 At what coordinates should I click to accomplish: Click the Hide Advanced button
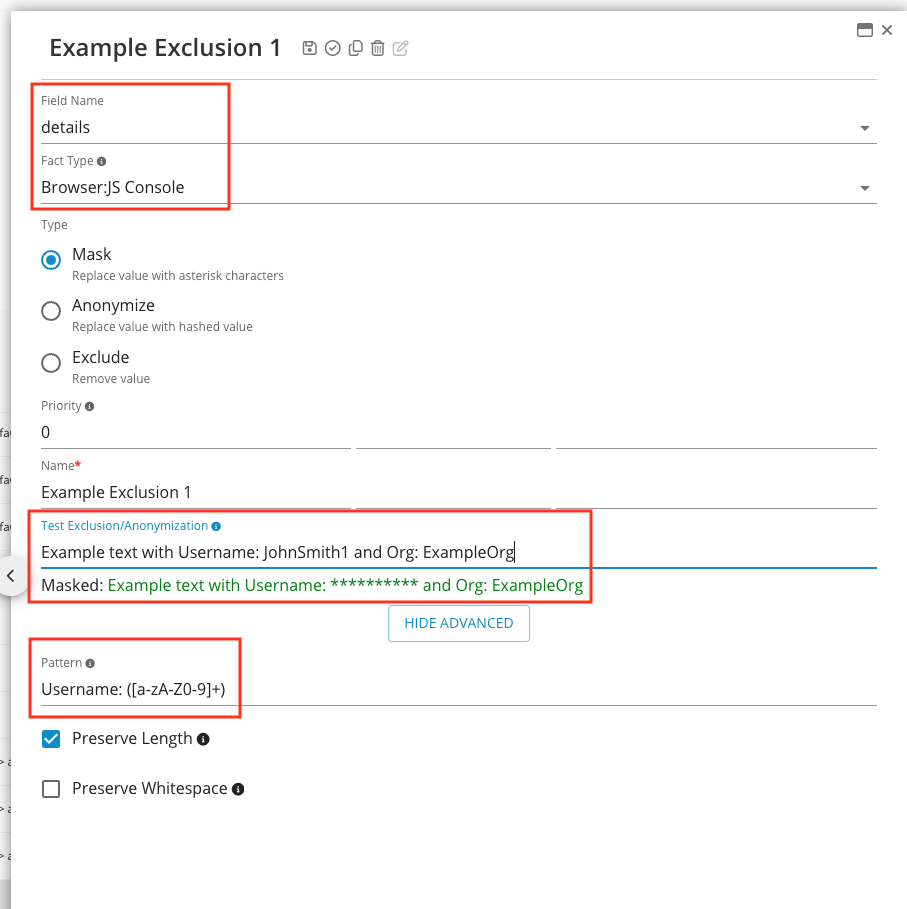coord(458,623)
